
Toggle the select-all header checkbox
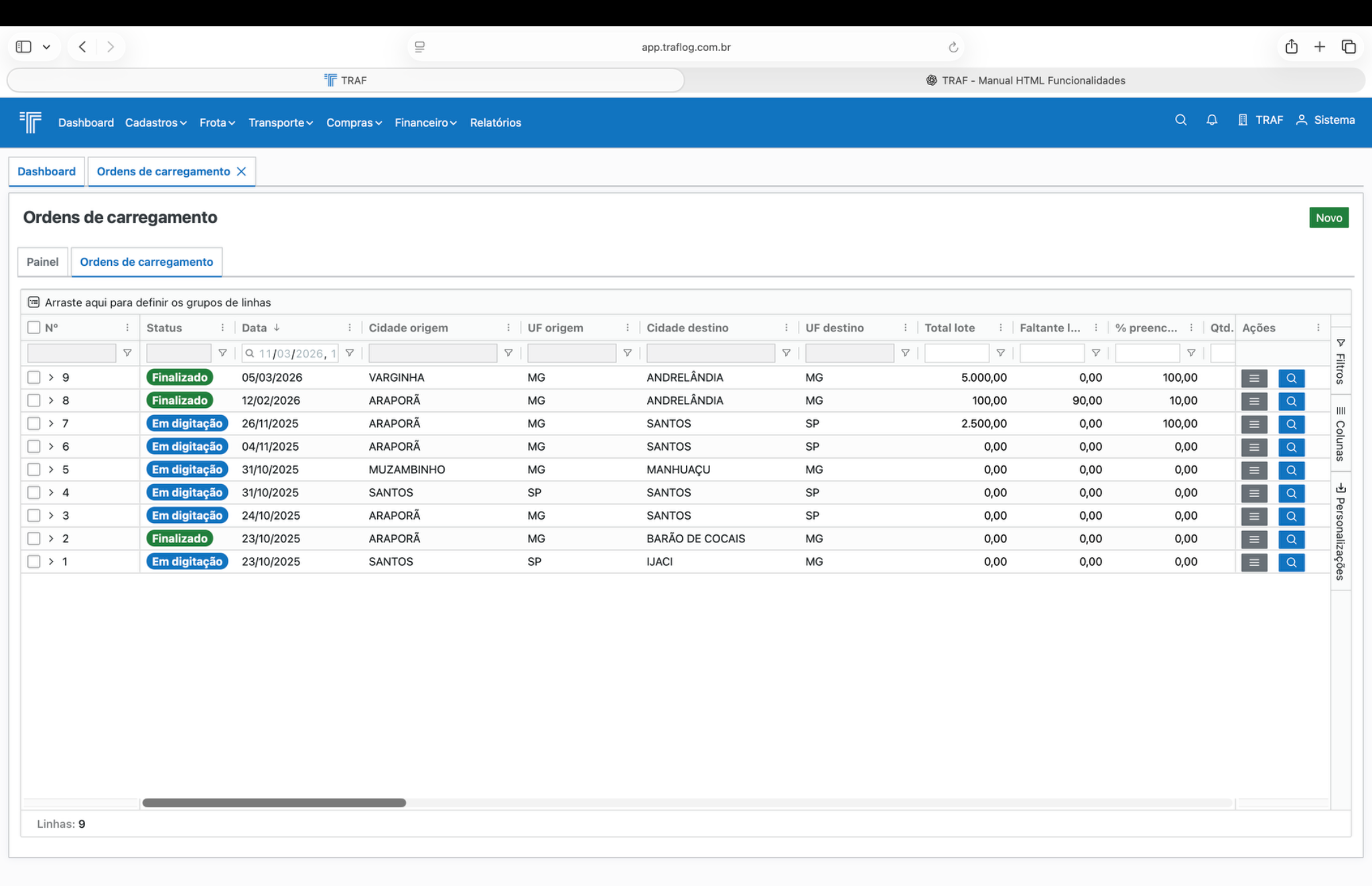point(33,327)
